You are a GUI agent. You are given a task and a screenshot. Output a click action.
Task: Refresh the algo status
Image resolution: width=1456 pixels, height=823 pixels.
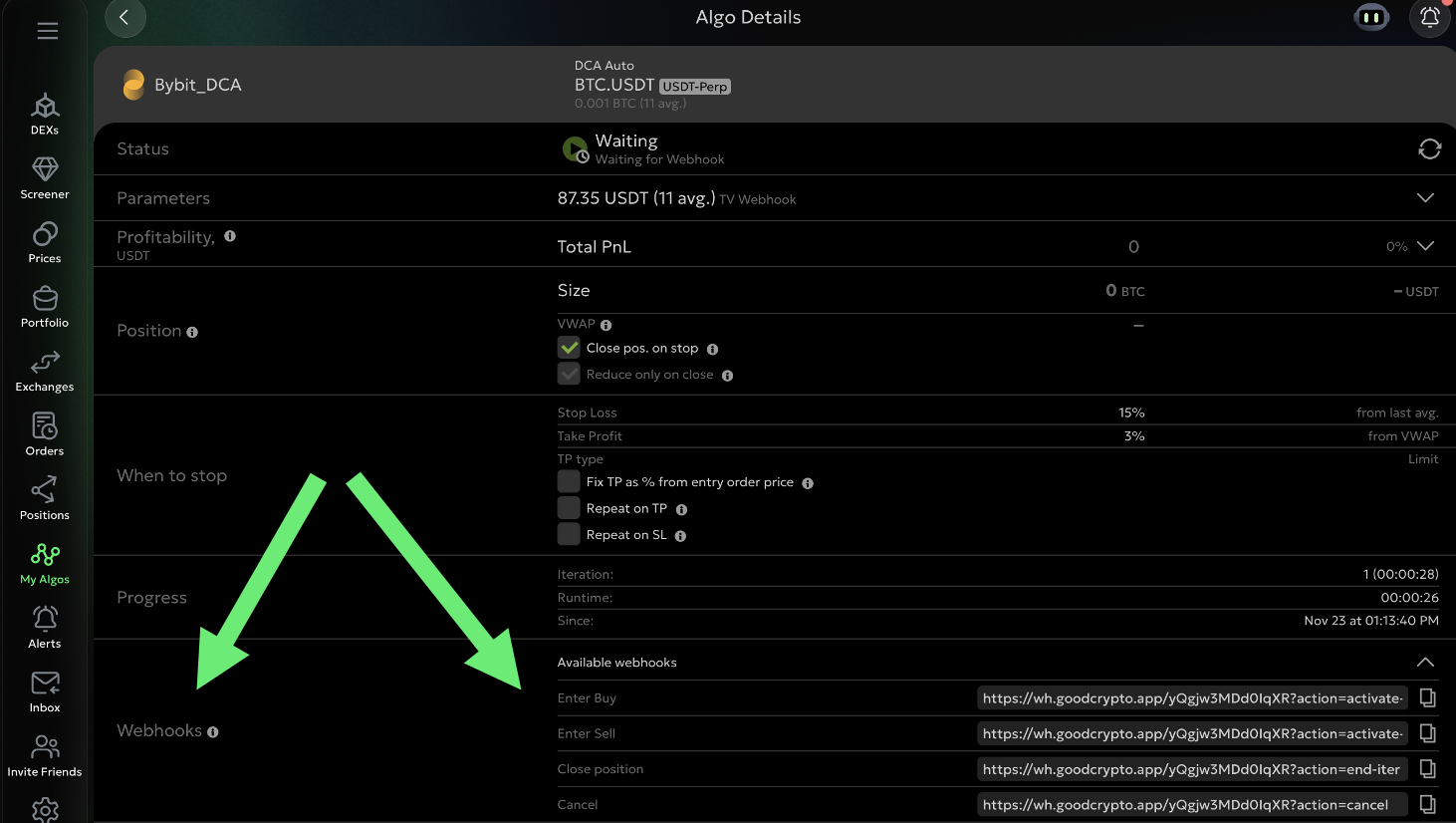click(x=1429, y=149)
